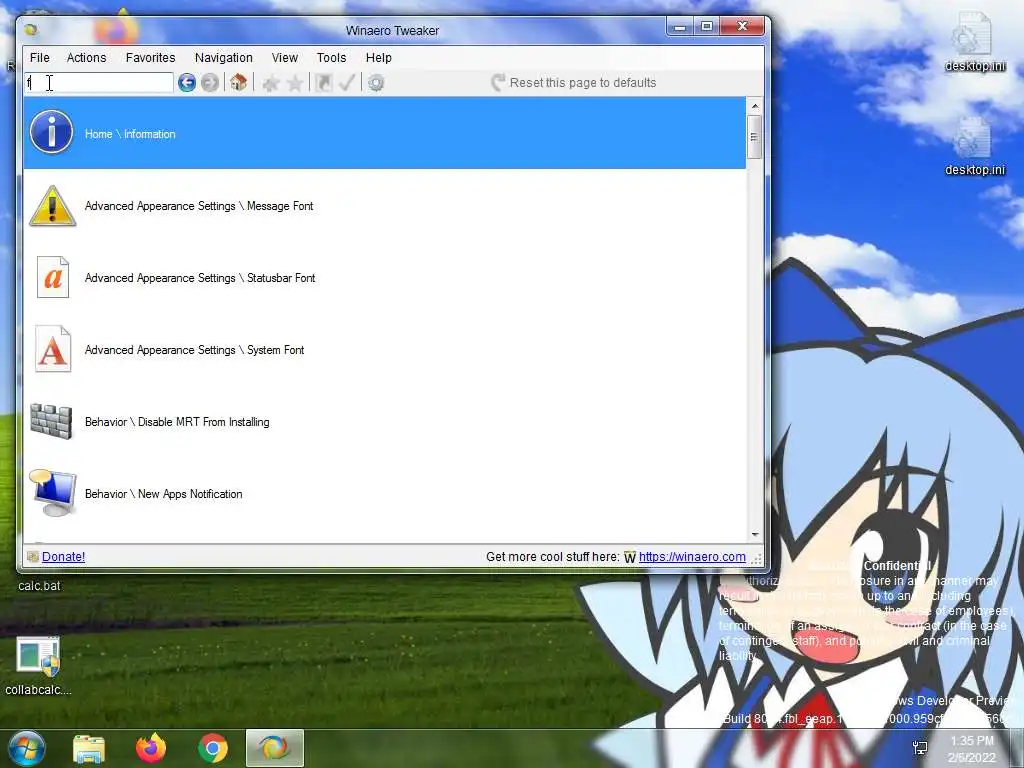Select calc.bat file on desktop
Image resolution: width=1024 pixels, height=768 pixels.
point(39,586)
